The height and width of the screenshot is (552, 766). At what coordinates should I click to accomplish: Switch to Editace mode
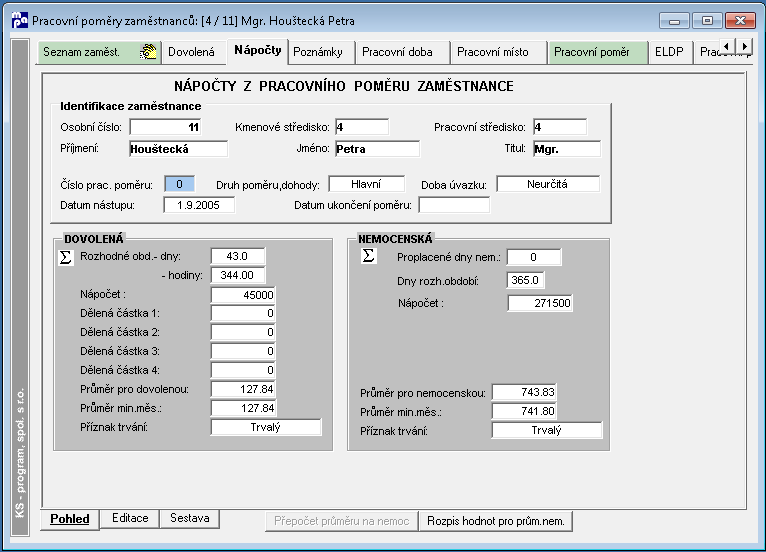tap(130, 518)
